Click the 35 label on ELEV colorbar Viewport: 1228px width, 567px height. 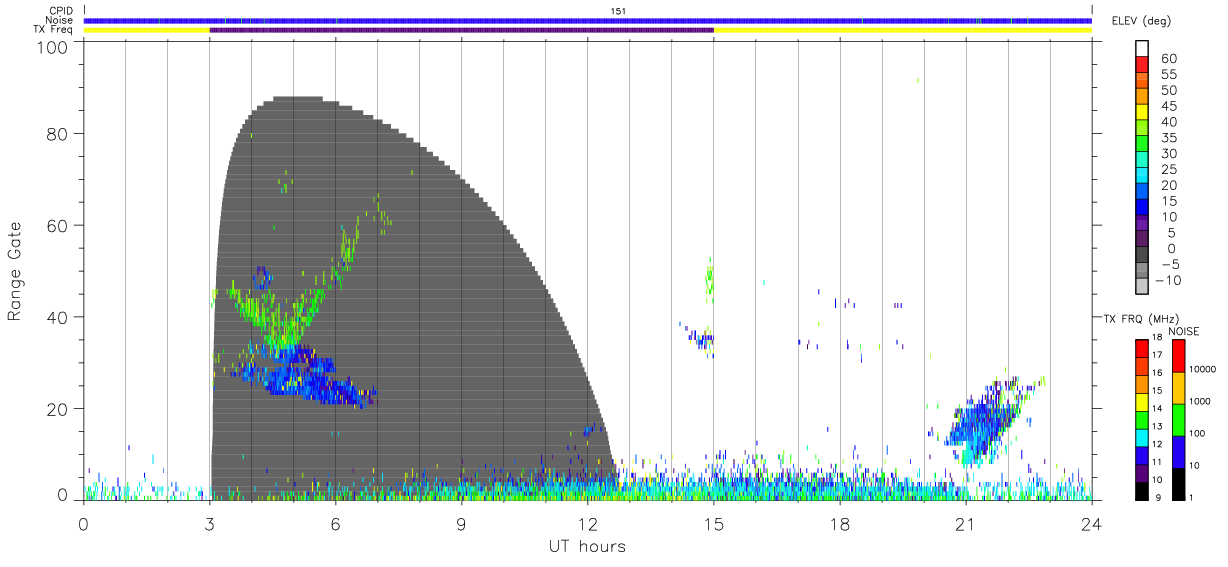pos(1169,138)
